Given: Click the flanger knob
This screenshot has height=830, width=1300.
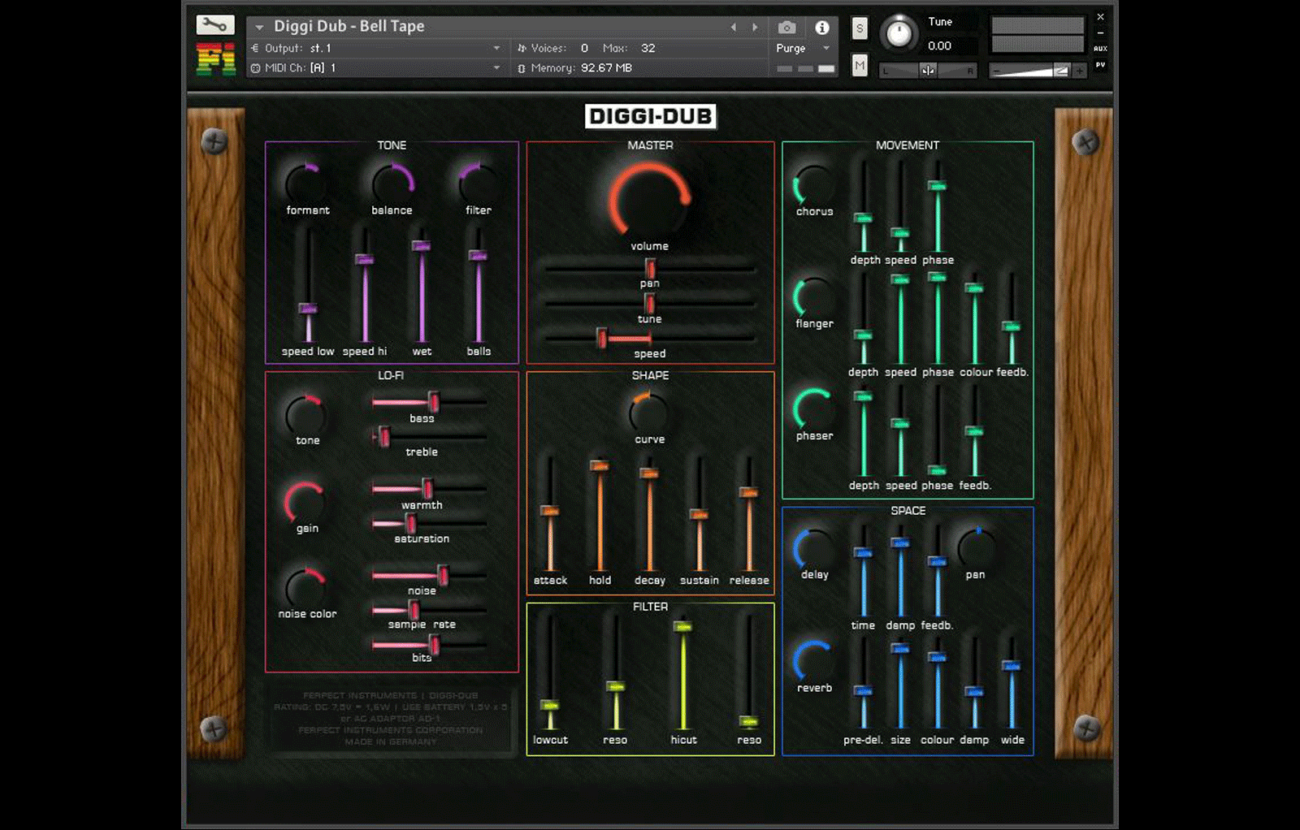Looking at the screenshot, I should click(x=814, y=298).
